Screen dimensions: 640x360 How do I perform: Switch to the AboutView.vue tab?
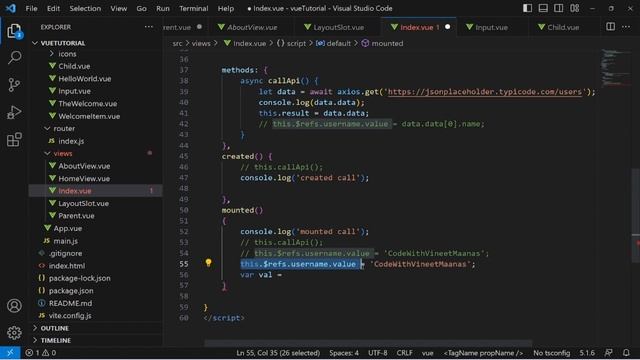pyautogui.click(x=252, y=27)
